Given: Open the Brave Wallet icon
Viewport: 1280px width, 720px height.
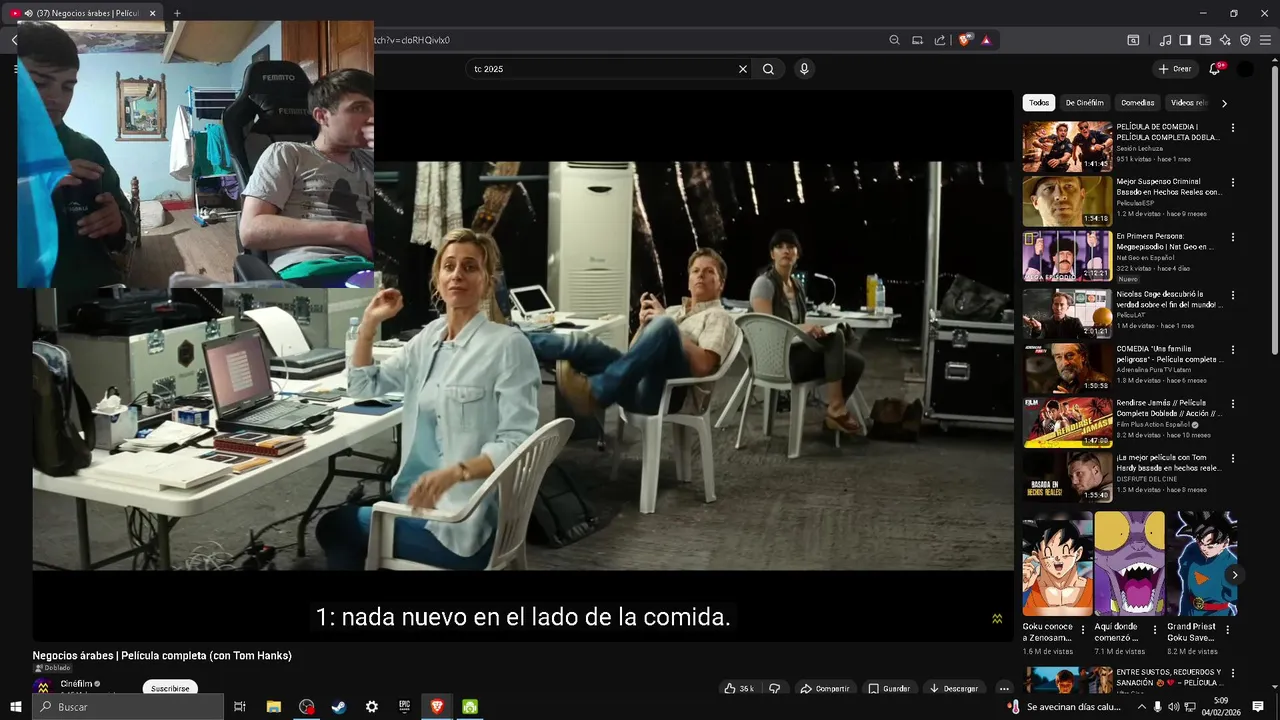Looking at the screenshot, I should point(1205,40).
